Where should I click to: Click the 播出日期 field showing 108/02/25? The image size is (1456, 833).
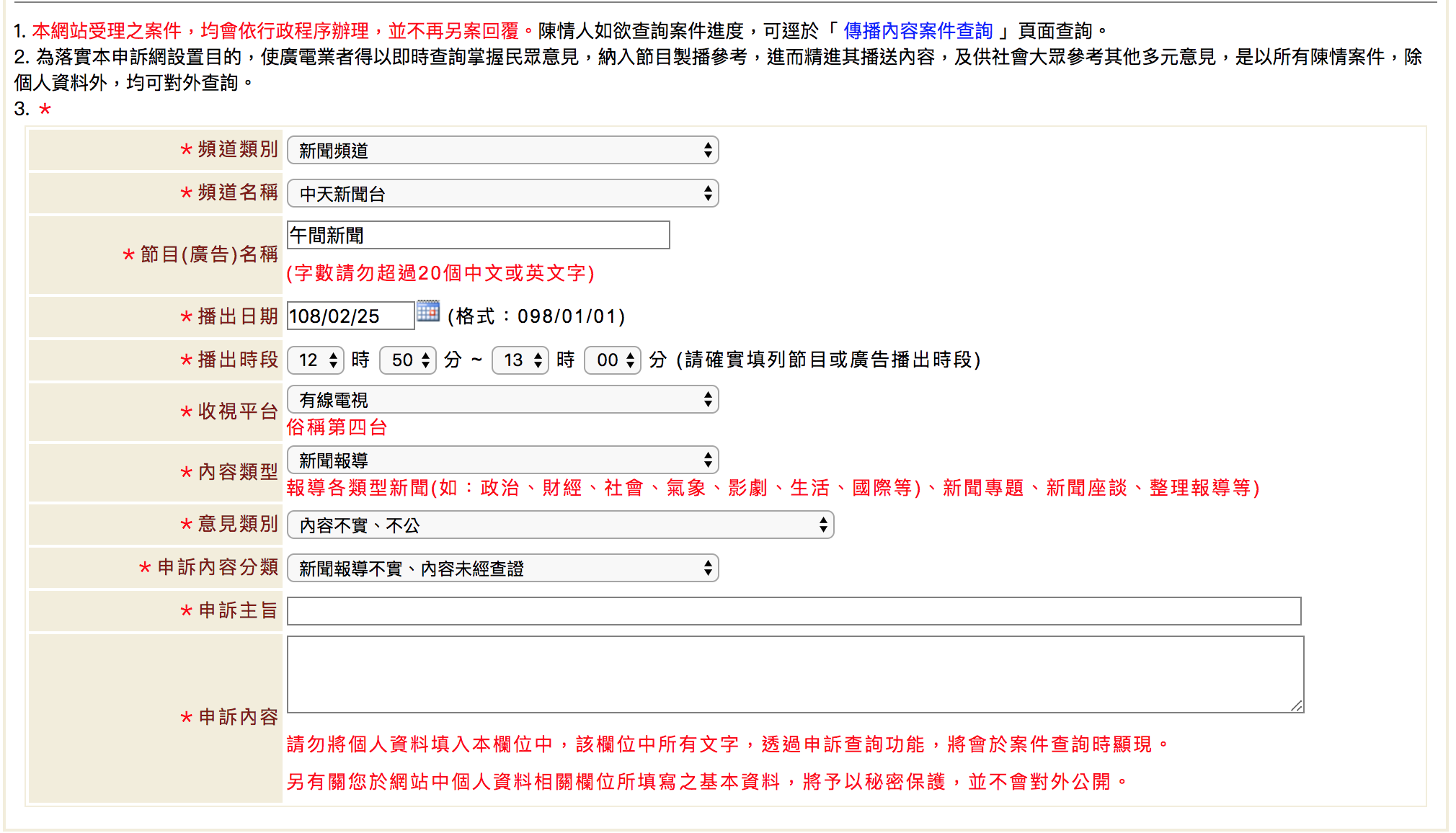click(350, 316)
